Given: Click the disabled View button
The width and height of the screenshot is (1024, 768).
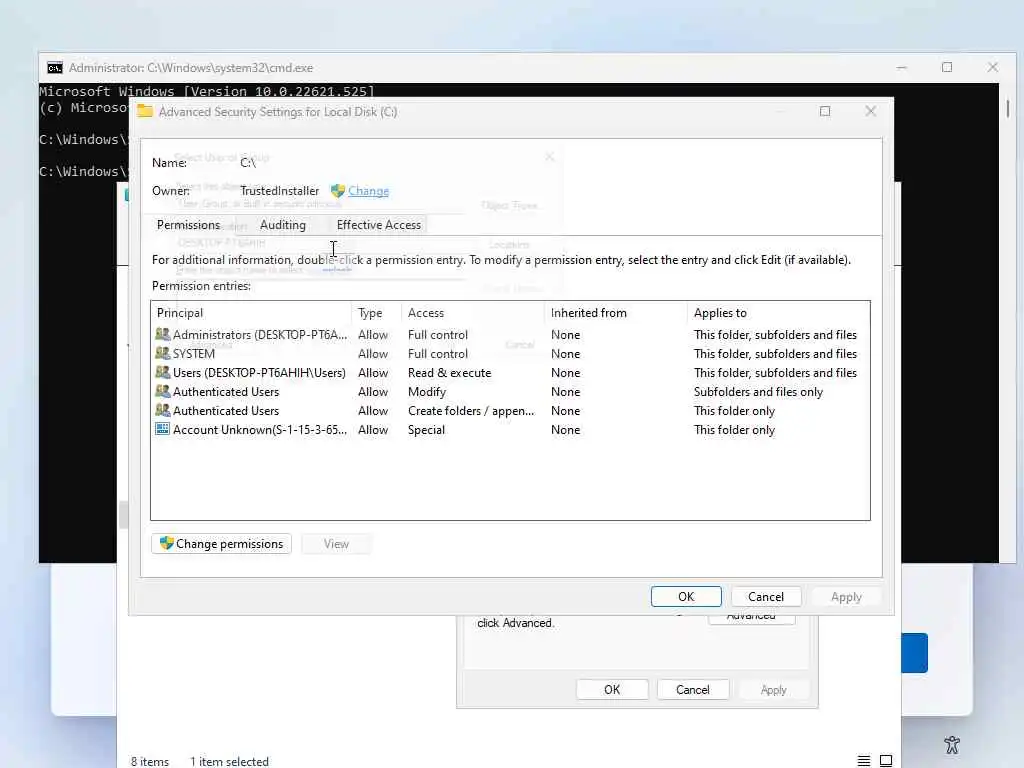Looking at the screenshot, I should (x=336, y=543).
